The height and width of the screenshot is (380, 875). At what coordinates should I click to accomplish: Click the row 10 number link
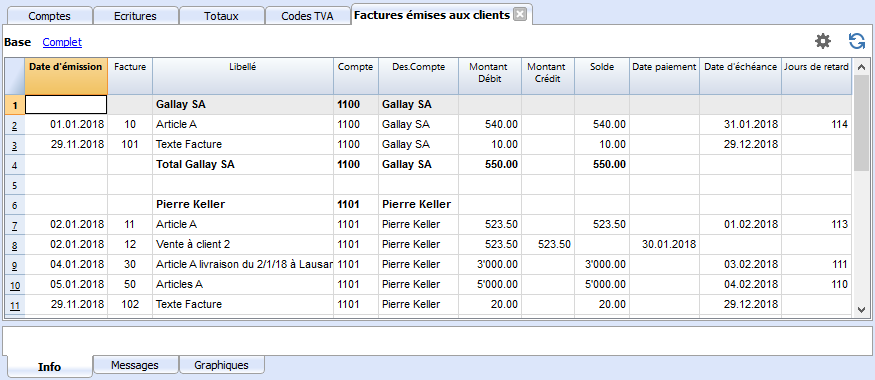[15, 285]
